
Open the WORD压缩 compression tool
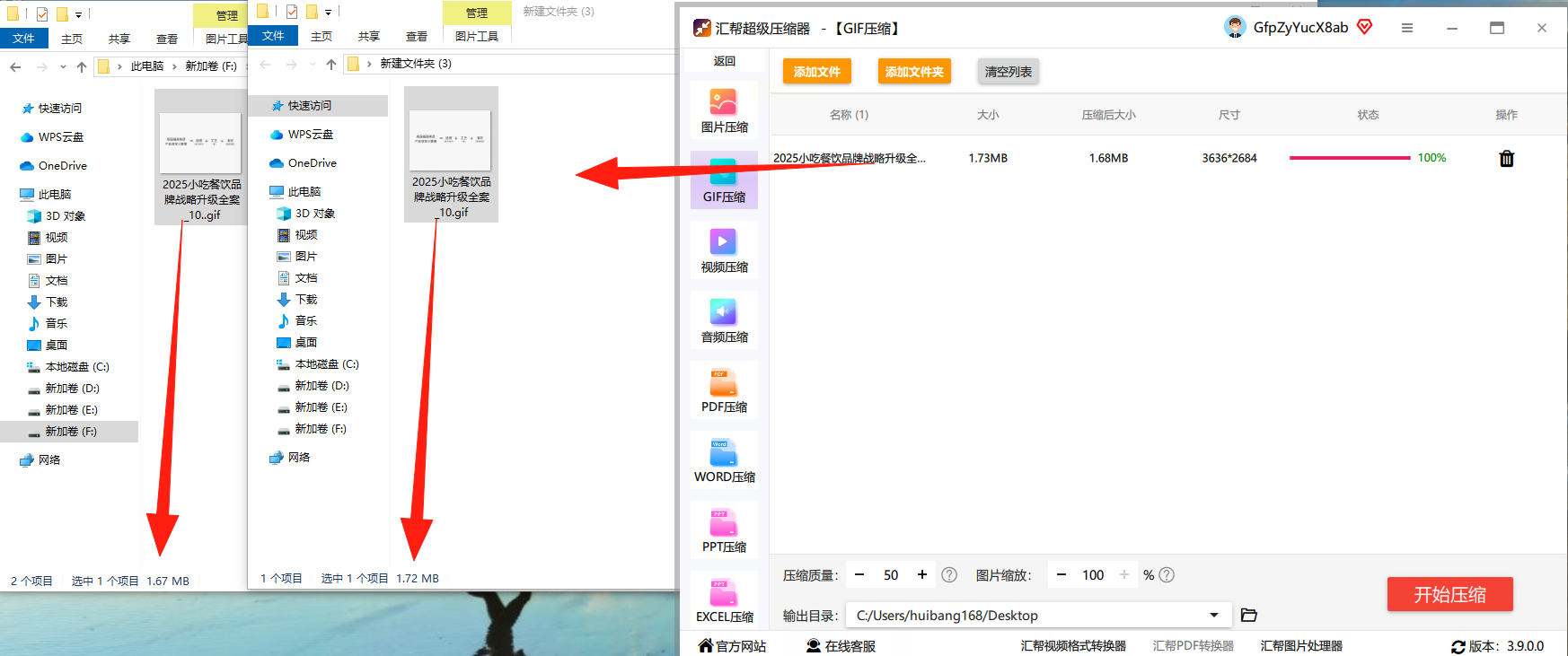(724, 460)
